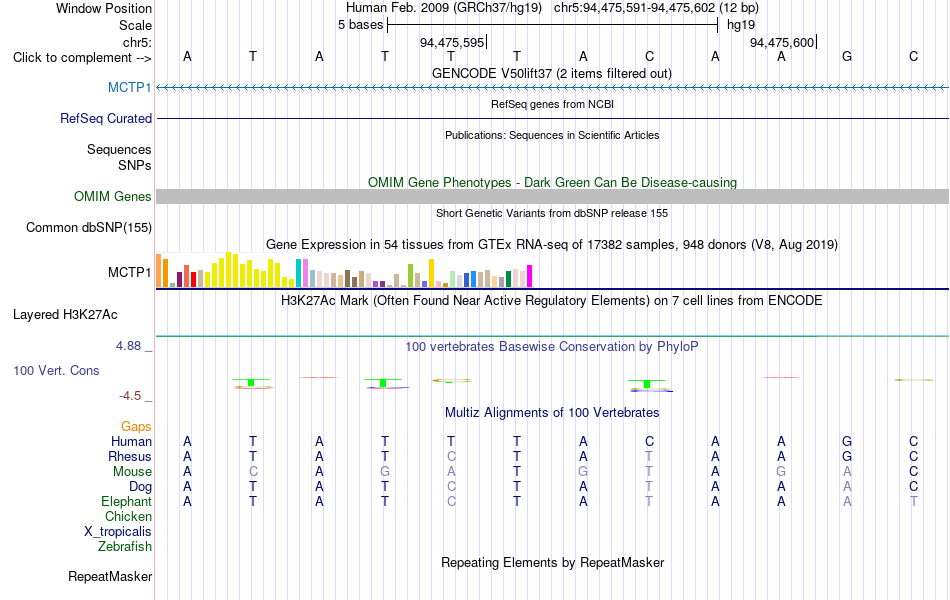
Task: Click the MCTP1 GTEx expression bar chart
Action: (344, 270)
